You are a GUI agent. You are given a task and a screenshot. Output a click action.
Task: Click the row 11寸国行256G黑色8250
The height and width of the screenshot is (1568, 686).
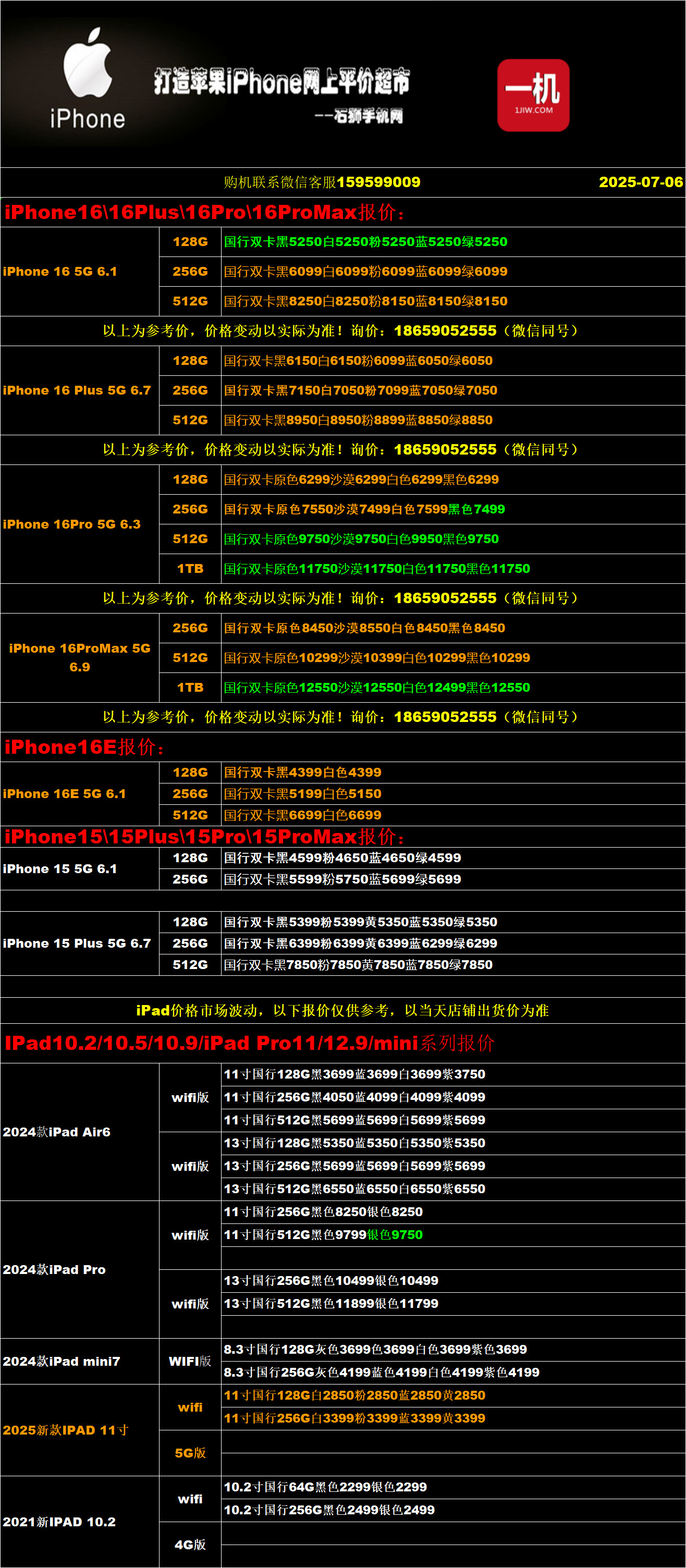[454, 1212]
